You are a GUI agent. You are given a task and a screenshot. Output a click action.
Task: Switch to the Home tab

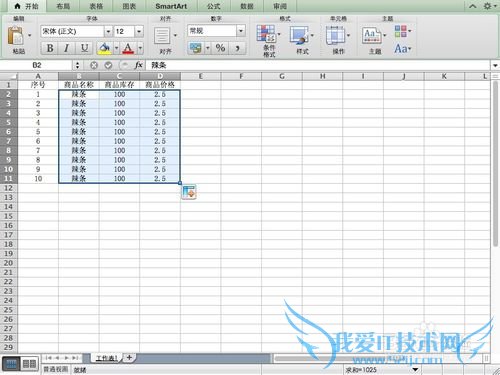(x=27, y=6)
